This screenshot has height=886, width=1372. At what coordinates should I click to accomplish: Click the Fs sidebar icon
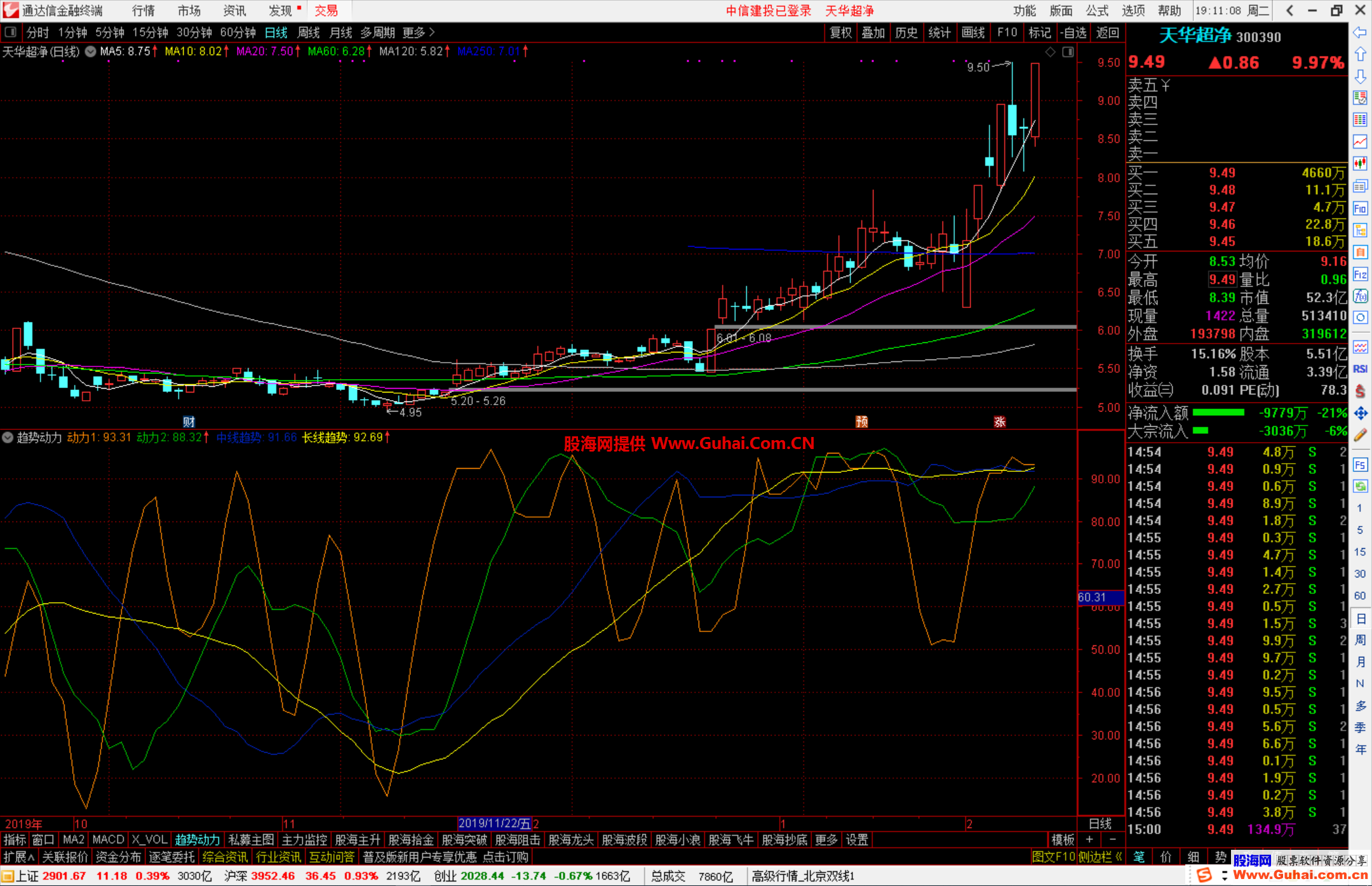(x=1360, y=465)
